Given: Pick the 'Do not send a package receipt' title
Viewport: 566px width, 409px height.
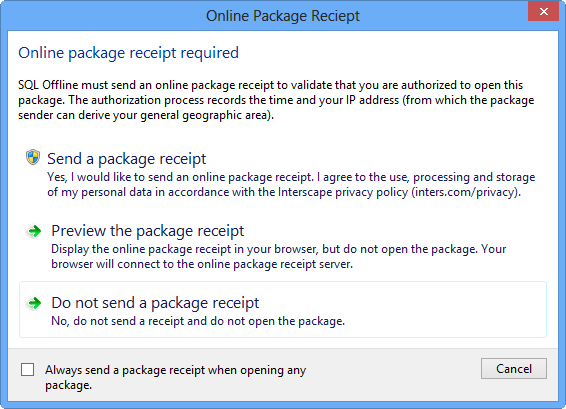Looking at the screenshot, I should [155, 303].
